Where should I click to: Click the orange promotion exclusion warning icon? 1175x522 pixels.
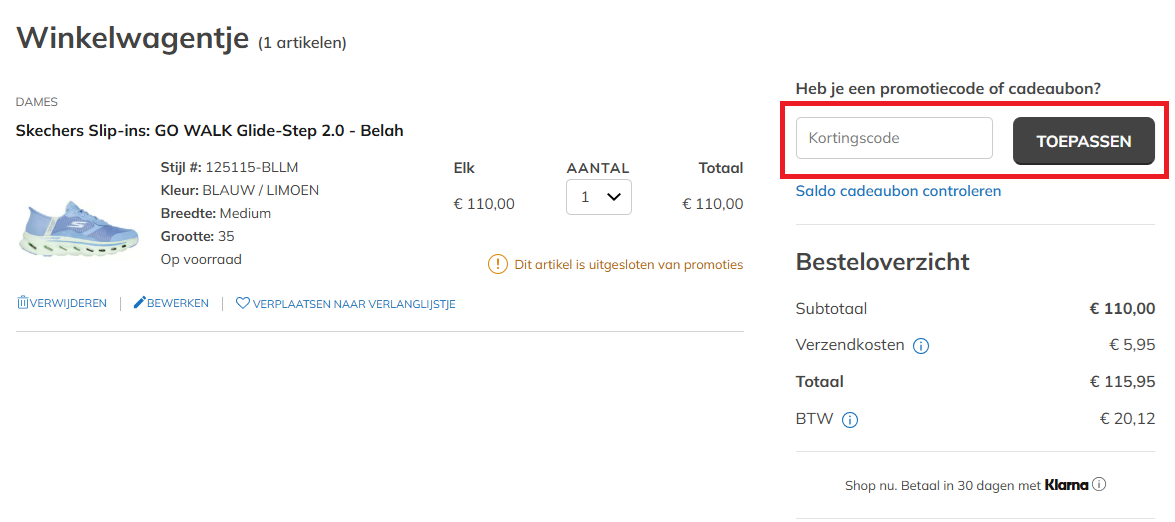(x=497, y=265)
